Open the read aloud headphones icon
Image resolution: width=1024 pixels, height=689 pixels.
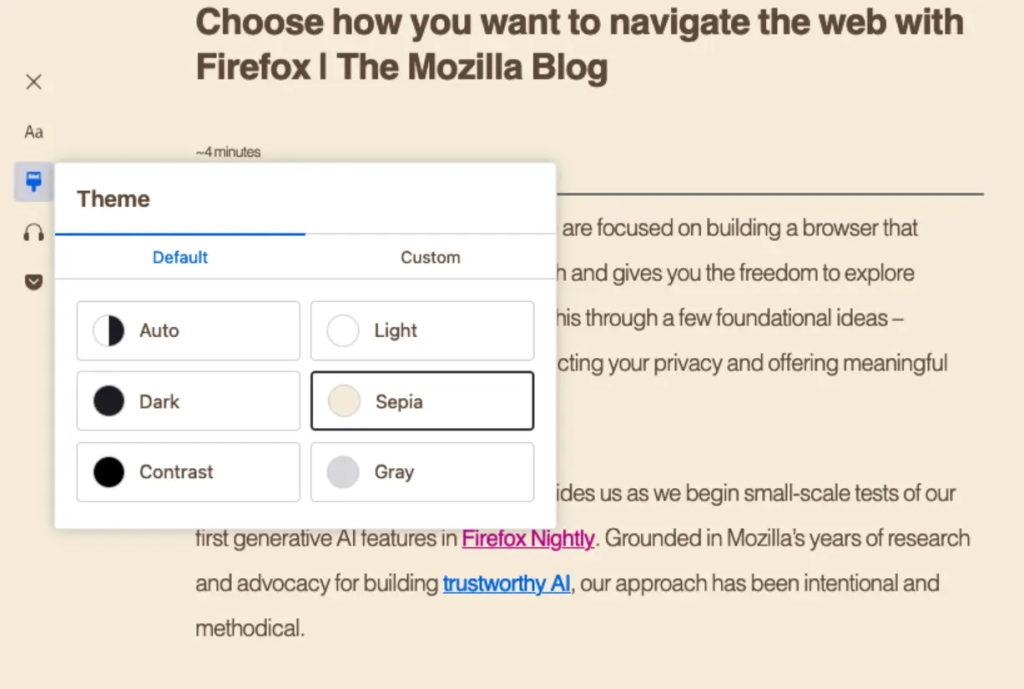click(x=34, y=232)
